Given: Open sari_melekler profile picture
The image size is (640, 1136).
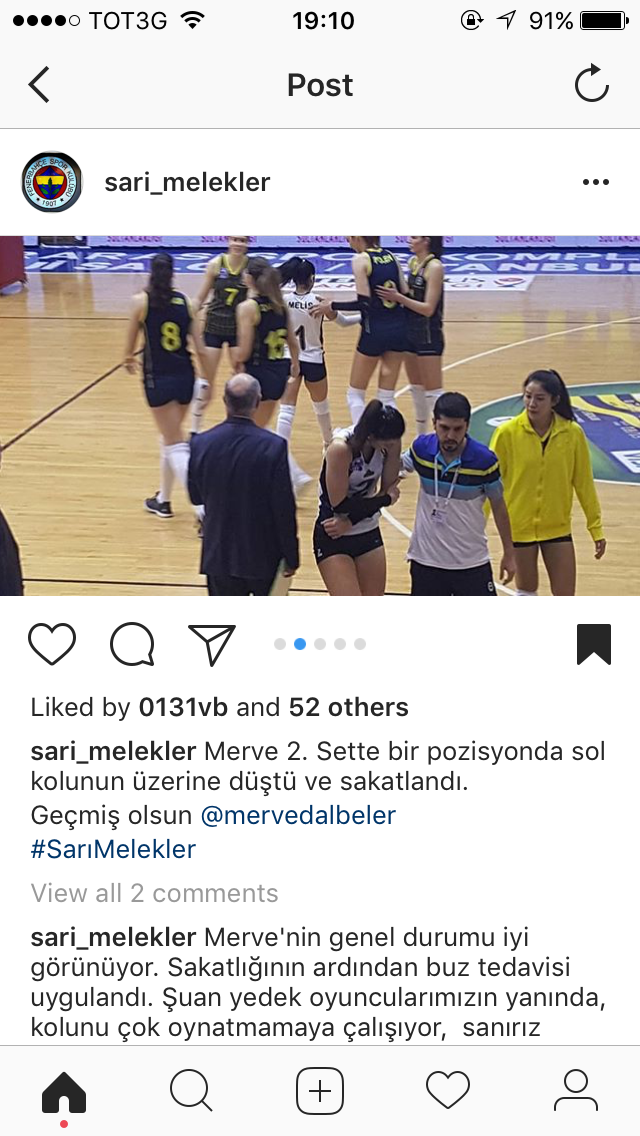Looking at the screenshot, I should pyautogui.click(x=51, y=182).
